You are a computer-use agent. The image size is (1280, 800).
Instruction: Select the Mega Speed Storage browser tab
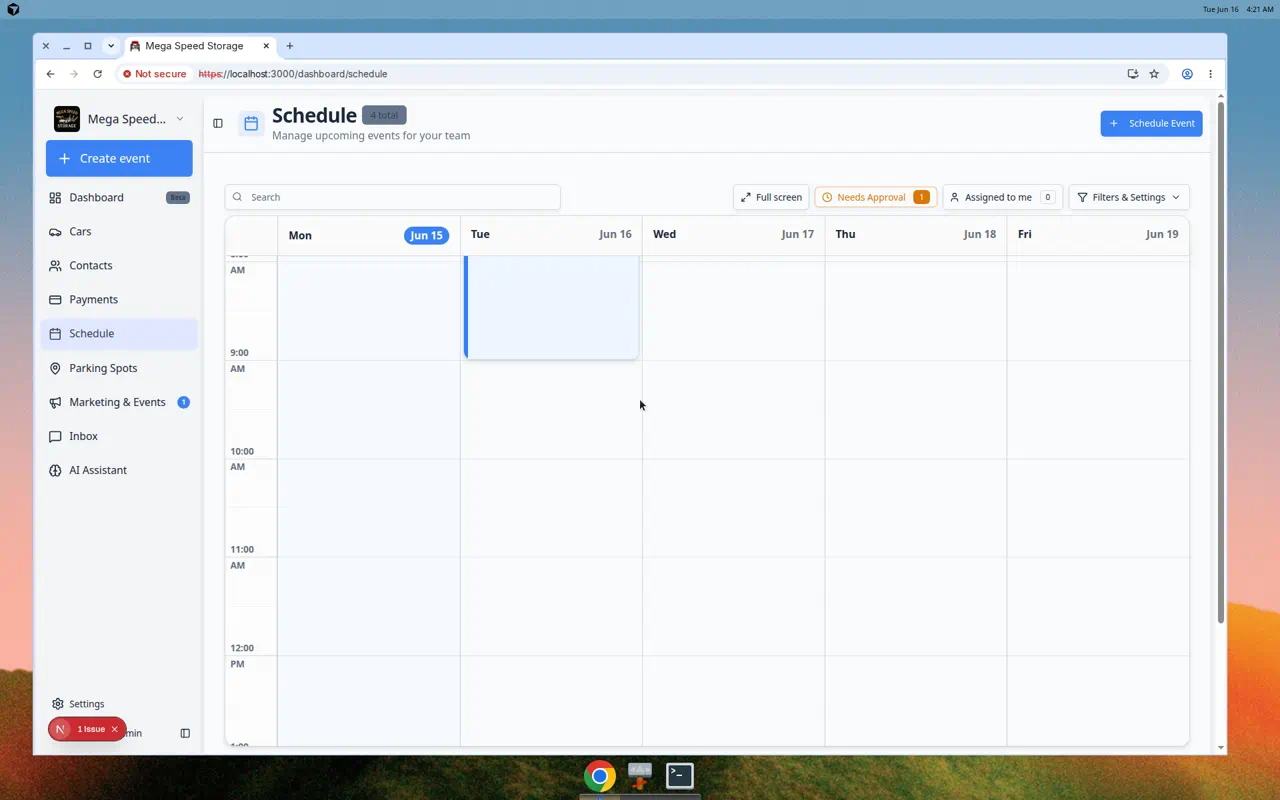point(200,46)
